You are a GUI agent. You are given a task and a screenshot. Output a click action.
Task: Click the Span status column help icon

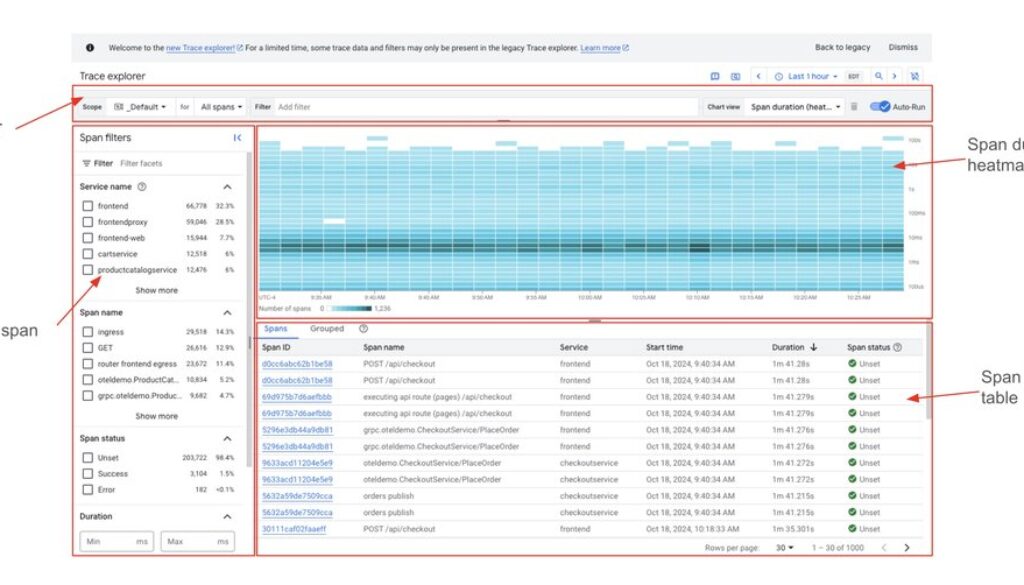[897, 347]
